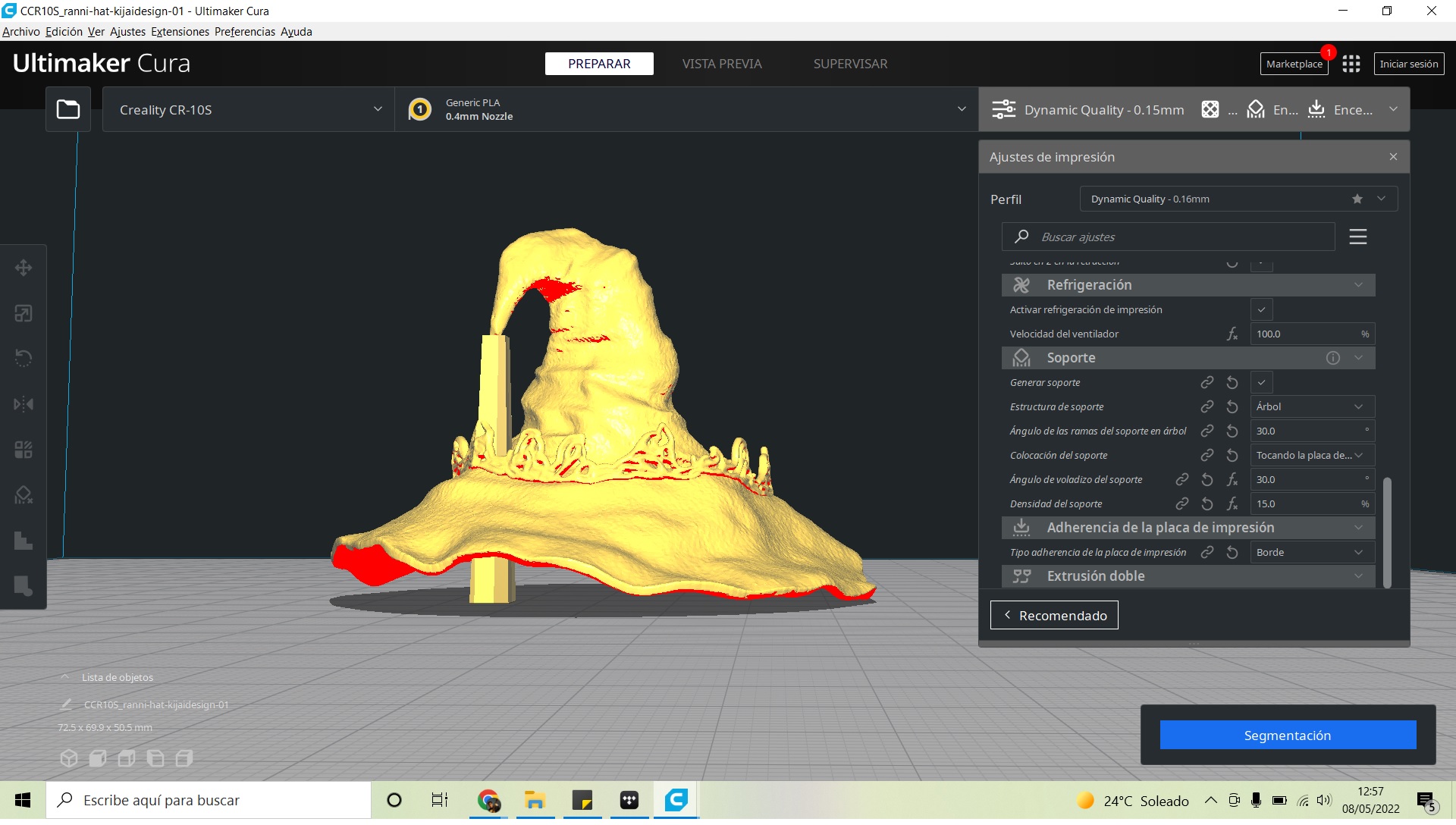Open the Tipo adherencia Borde dropdown
Image resolution: width=1456 pixels, height=825 pixels.
pyautogui.click(x=1311, y=553)
